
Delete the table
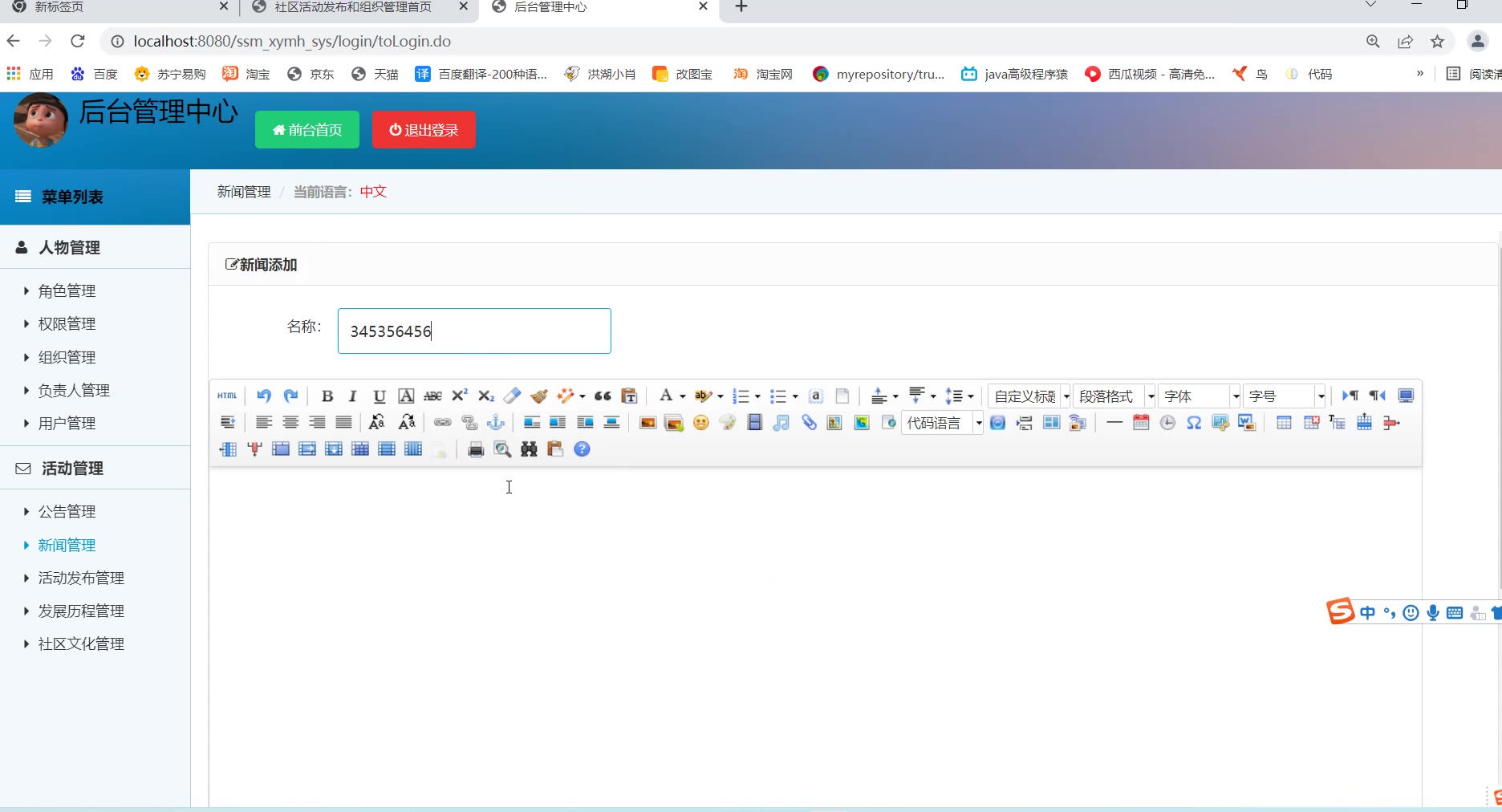pyautogui.click(x=1312, y=422)
